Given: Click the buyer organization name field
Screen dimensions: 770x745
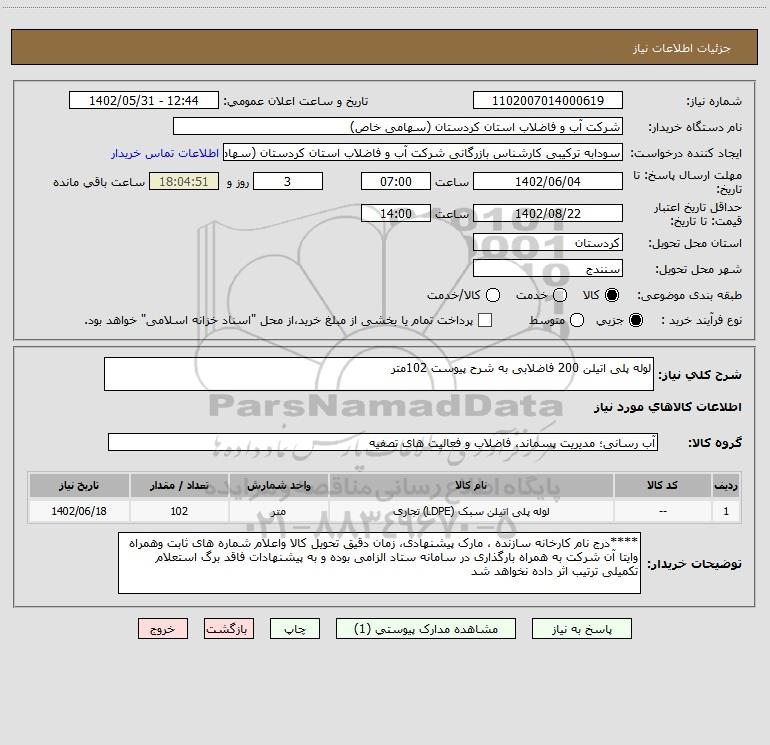Looking at the screenshot, I should point(398,127).
